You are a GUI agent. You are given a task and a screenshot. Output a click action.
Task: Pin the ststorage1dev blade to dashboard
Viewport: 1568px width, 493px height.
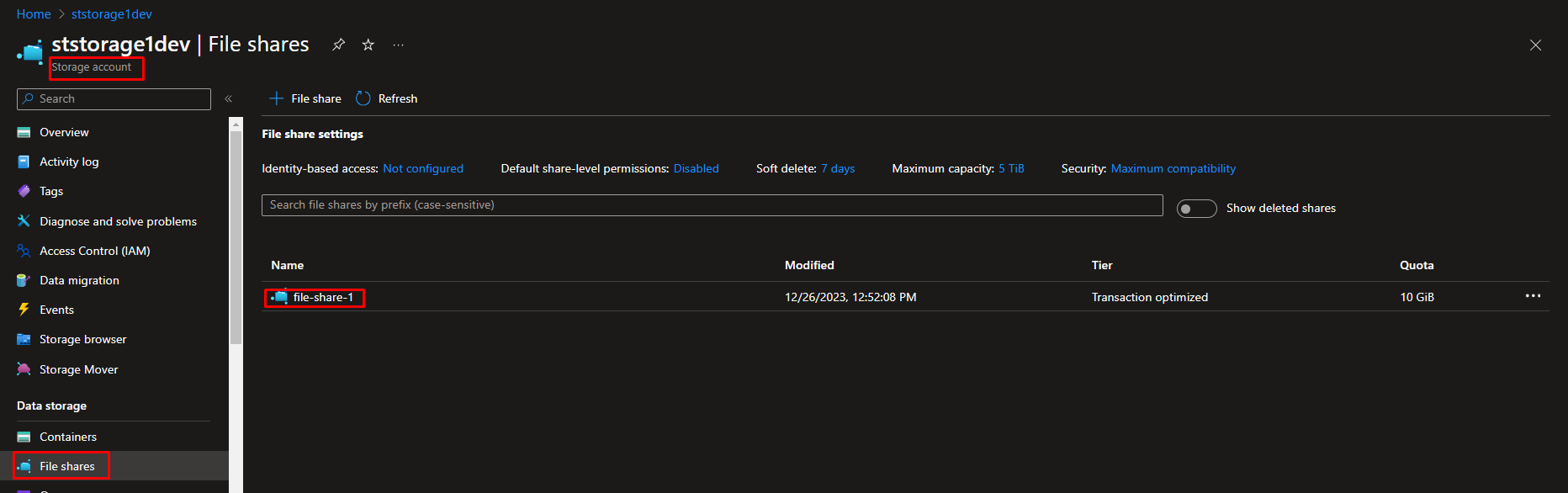tap(338, 45)
